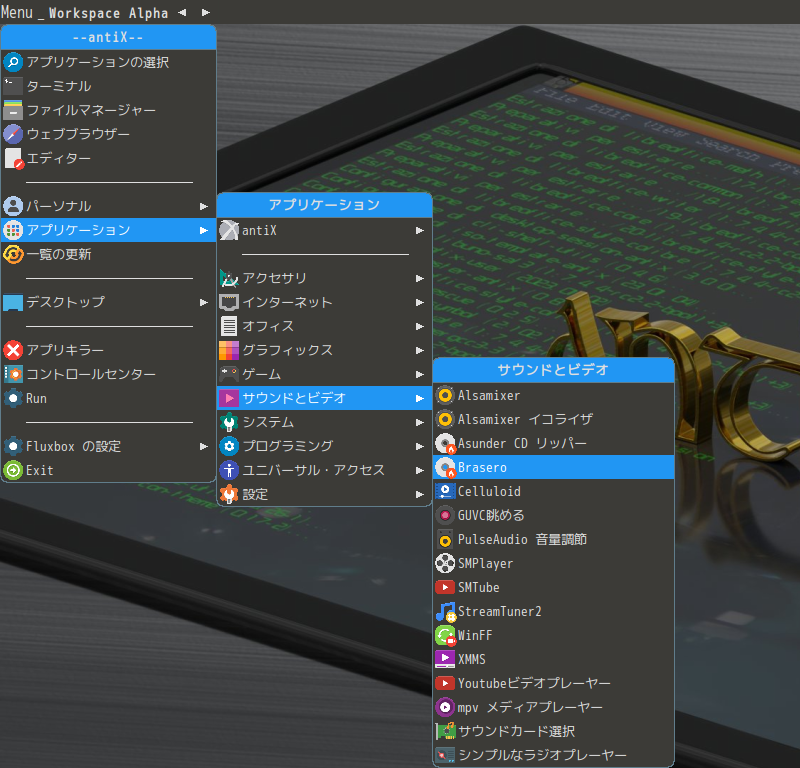Click the アクセサリ icon
800x768 pixels.
(229, 278)
